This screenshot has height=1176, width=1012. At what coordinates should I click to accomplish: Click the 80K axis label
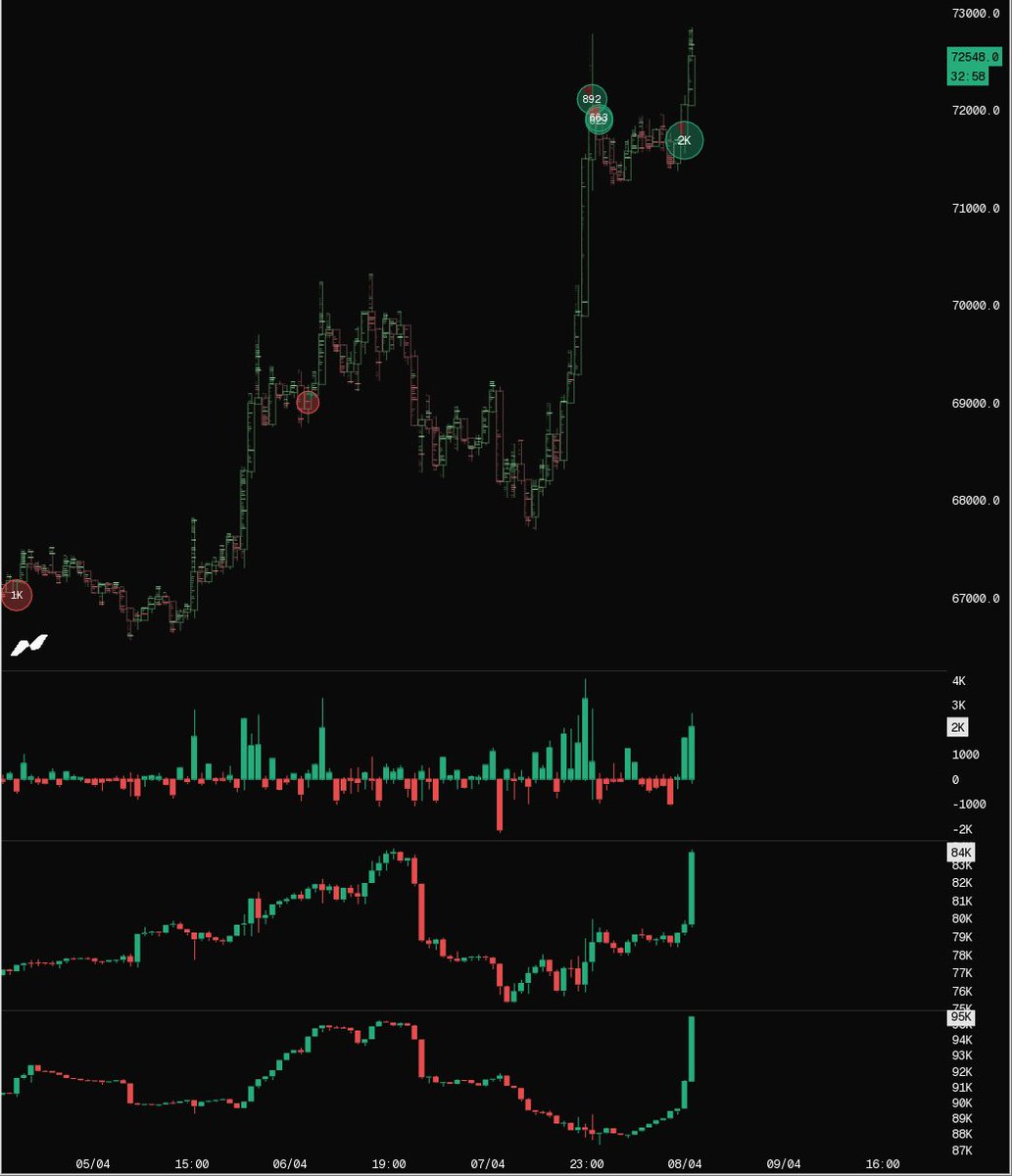[961, 919]
